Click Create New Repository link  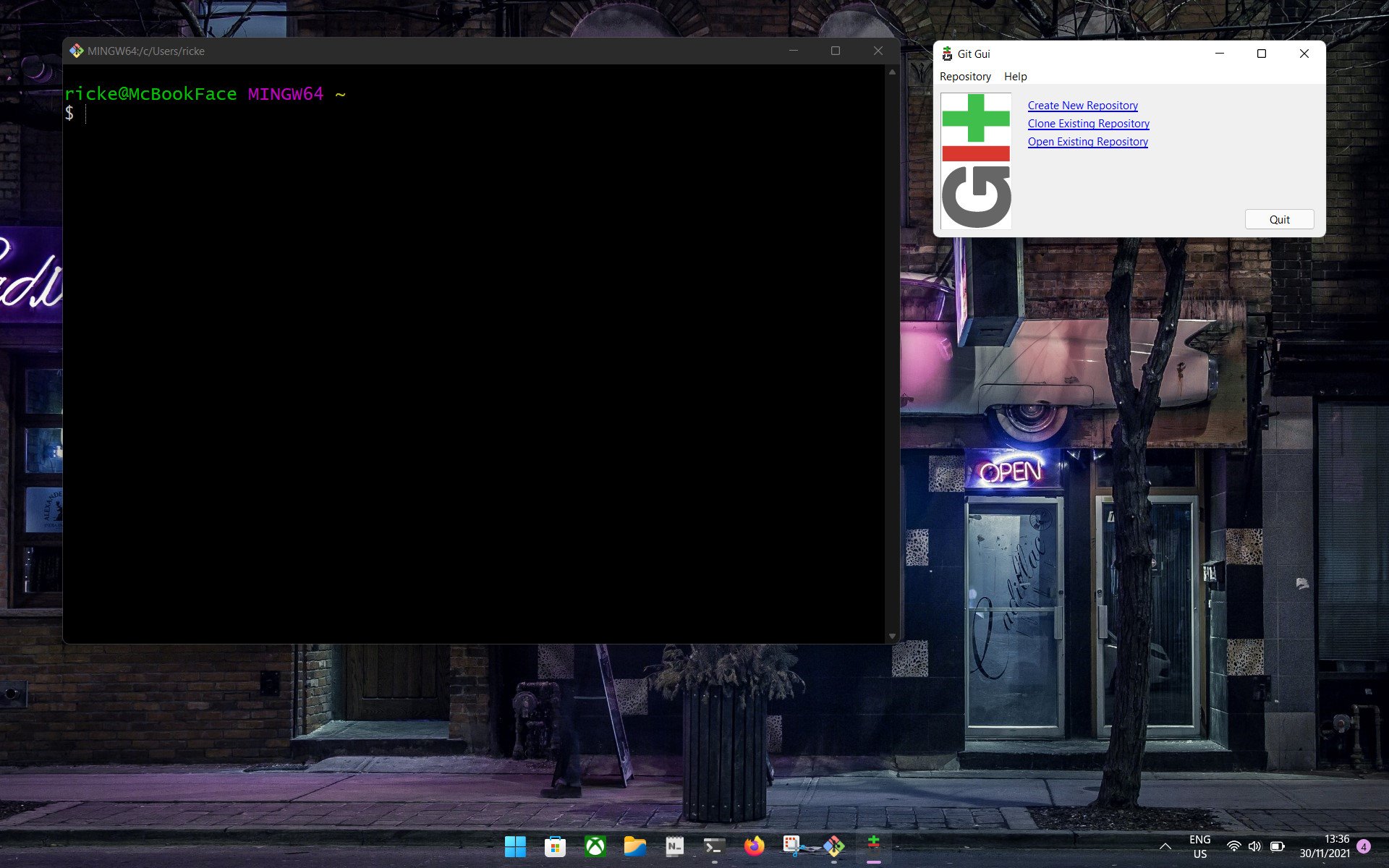pos(1082,105)
